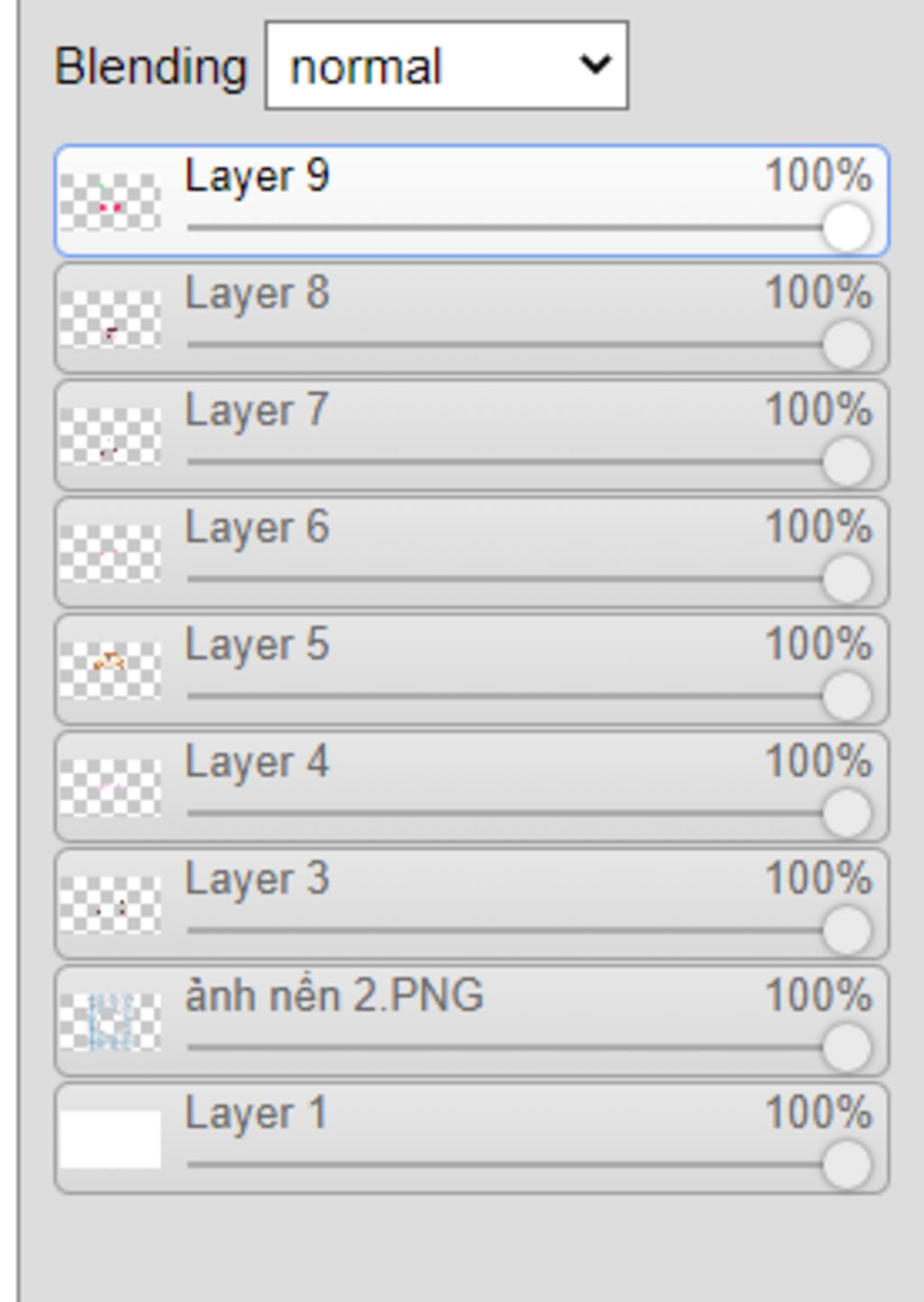Click the Layer 9 opacity slider handle
The image size is (924, 1302).
(846, 227)
